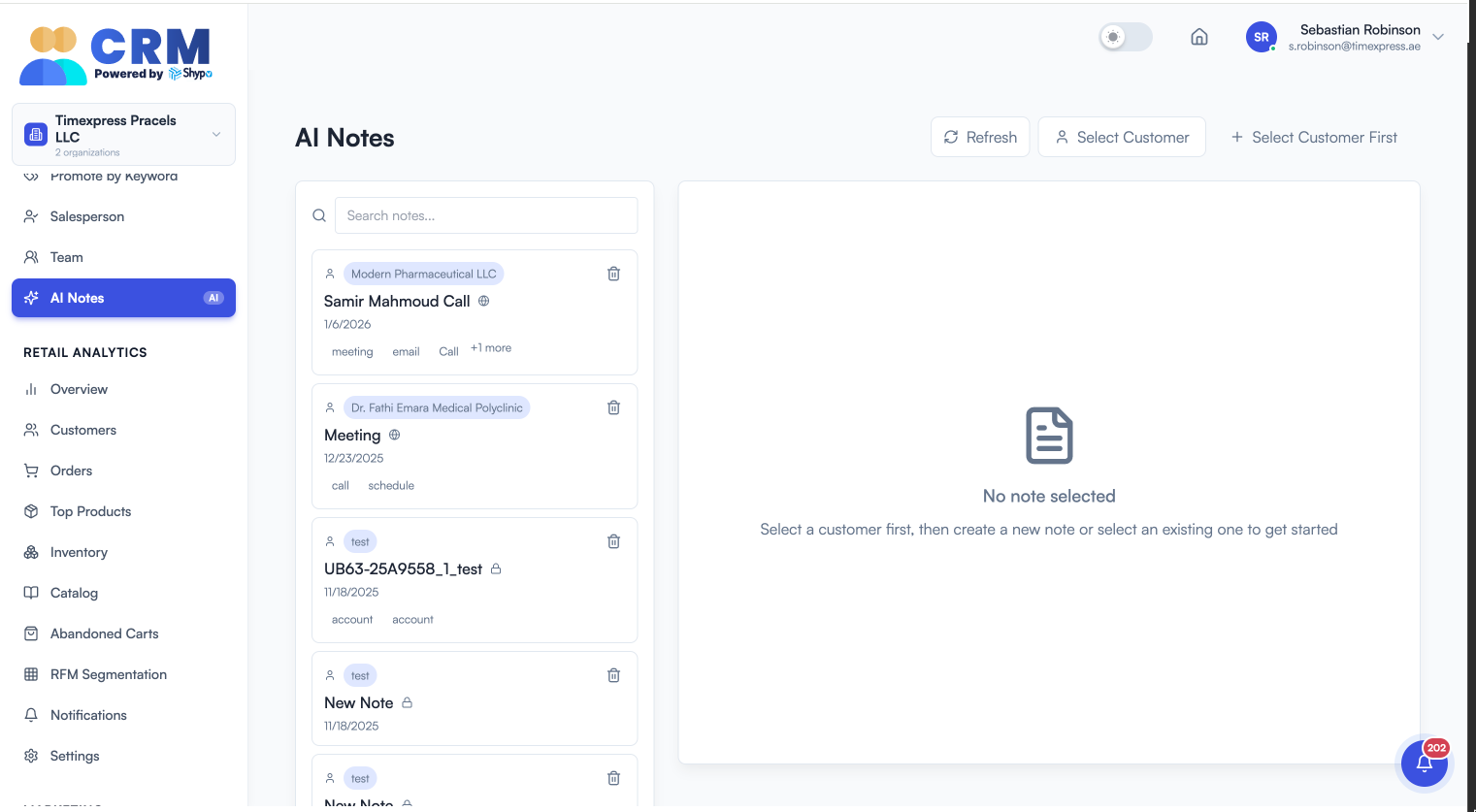Viewport: 1476px width, 812px height.
Task: Open Orders page
Action: click(x=123, y=471)
